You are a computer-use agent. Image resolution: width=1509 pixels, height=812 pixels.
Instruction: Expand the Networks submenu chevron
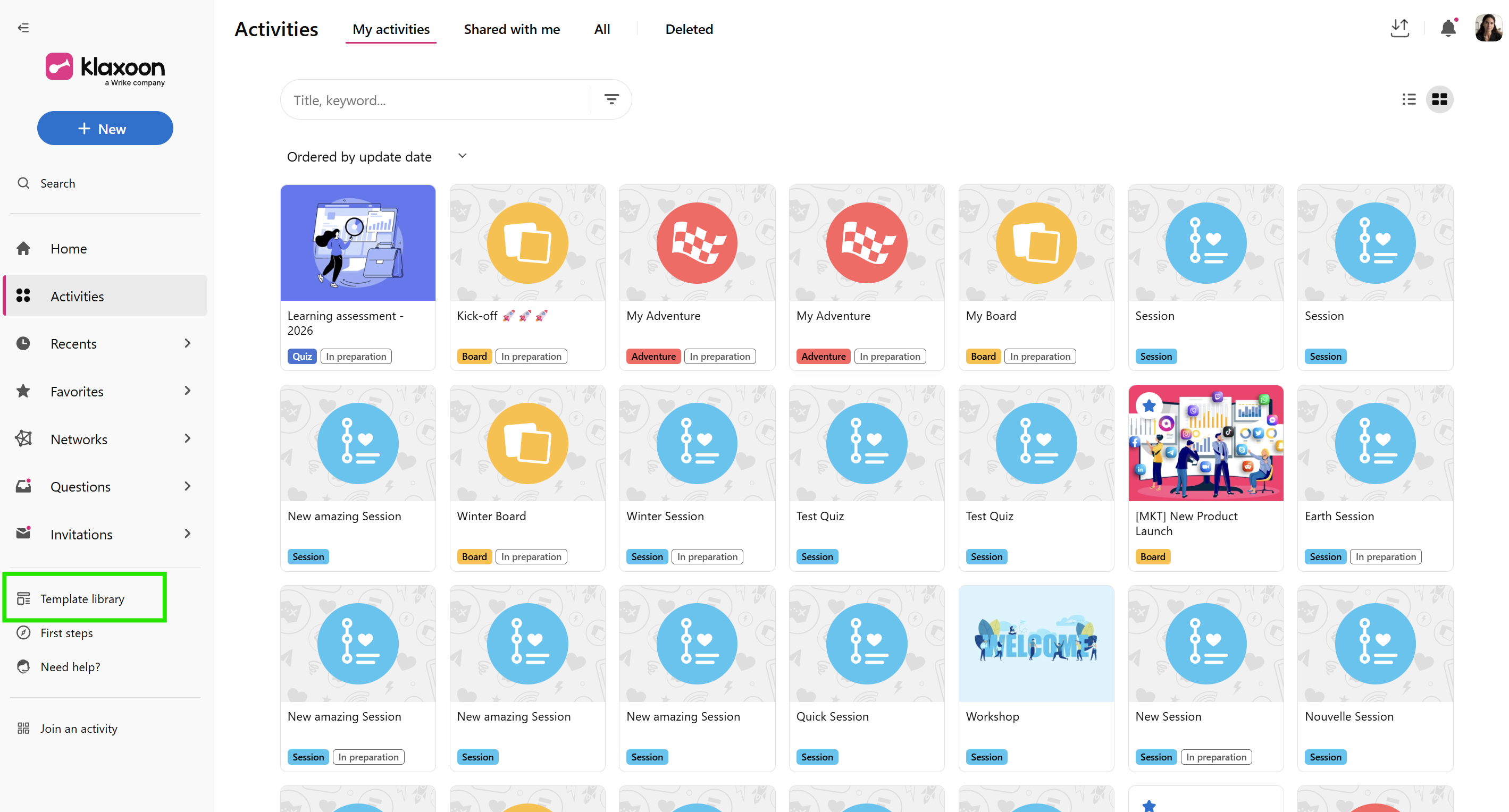coord(188,438)
